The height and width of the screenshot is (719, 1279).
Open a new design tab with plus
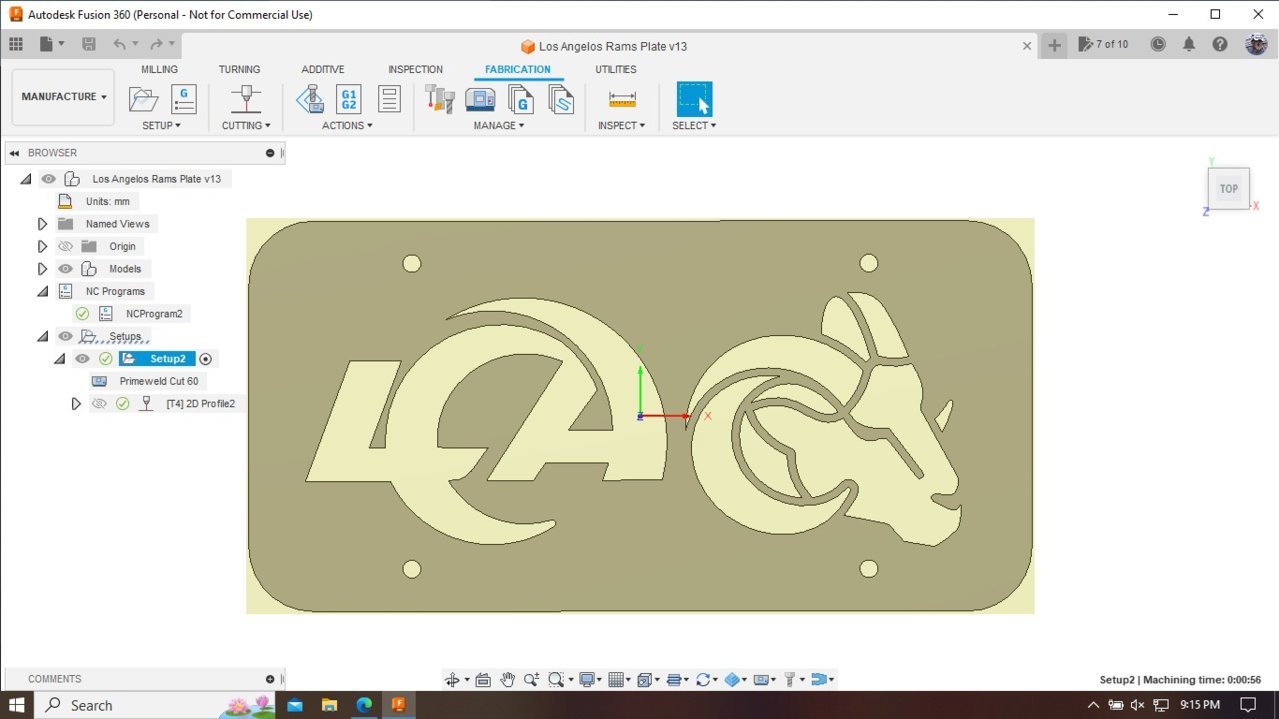pyautogui.click(x=1054, y=45)
